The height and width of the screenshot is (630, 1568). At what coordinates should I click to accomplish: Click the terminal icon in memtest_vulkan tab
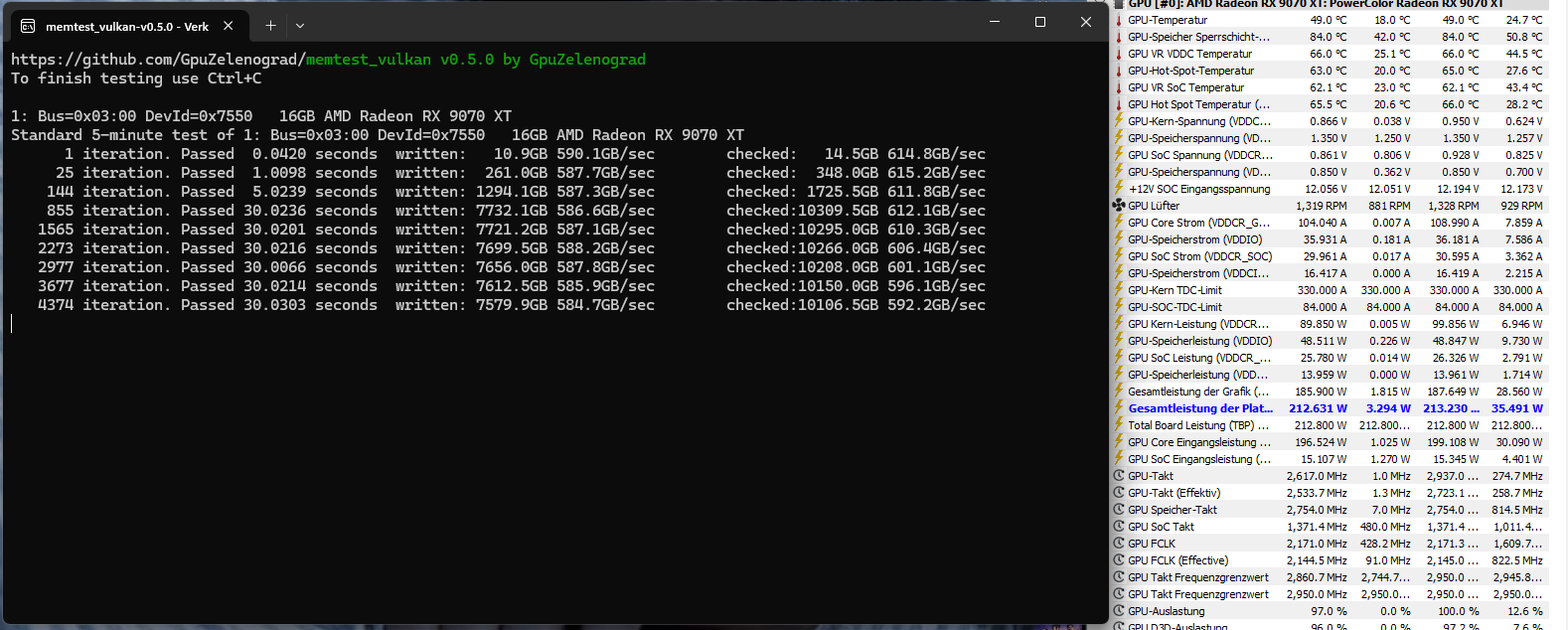pyautogui.click(x=28, y=26)
